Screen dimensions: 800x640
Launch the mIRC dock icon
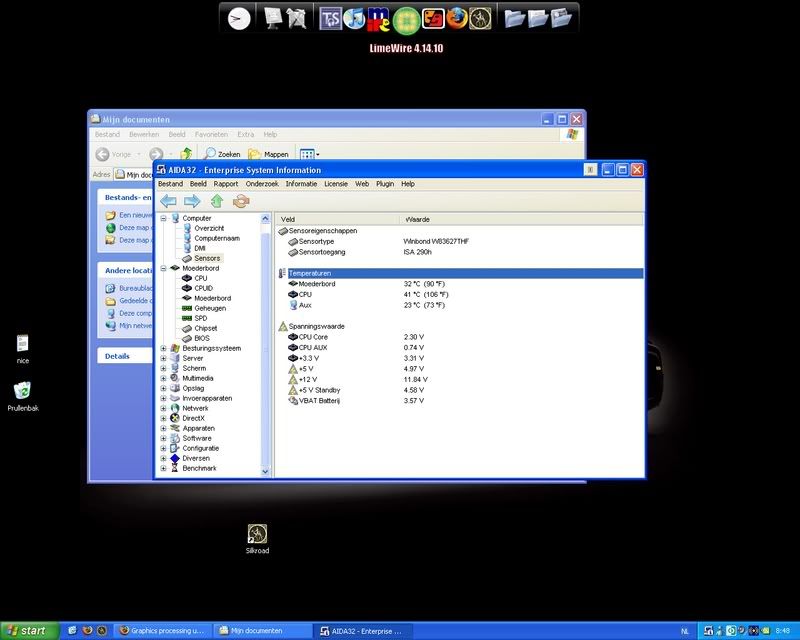[x=379, y=19]
